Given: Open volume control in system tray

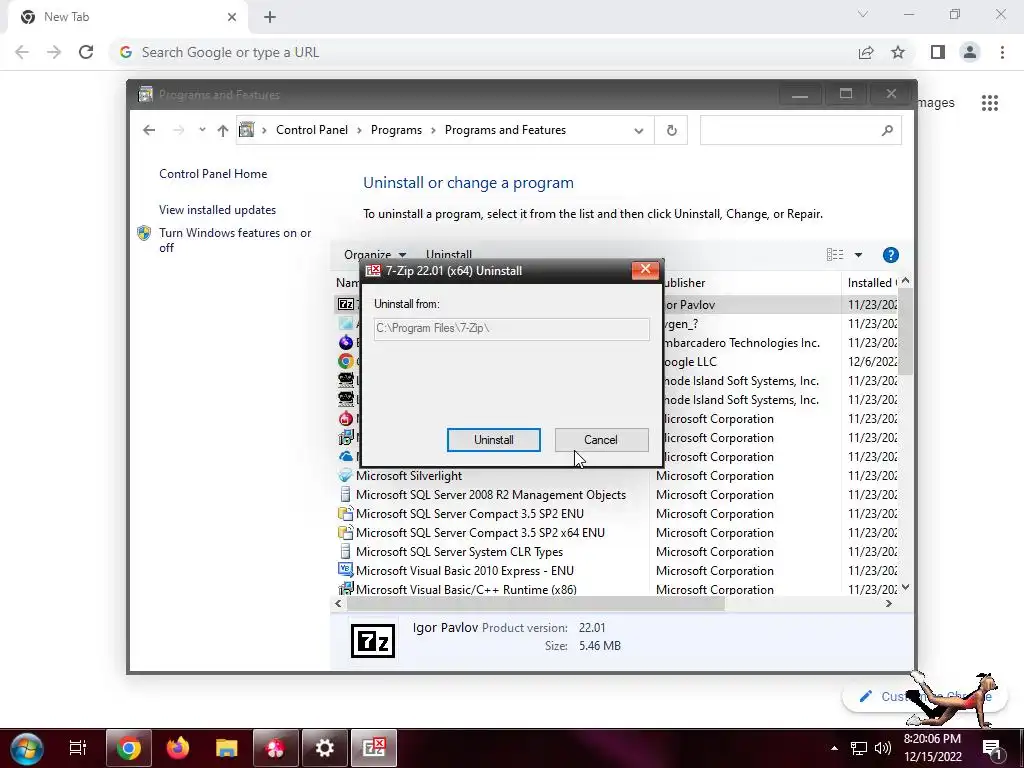Looking at the screenshot, I should (x=883, y=748).
